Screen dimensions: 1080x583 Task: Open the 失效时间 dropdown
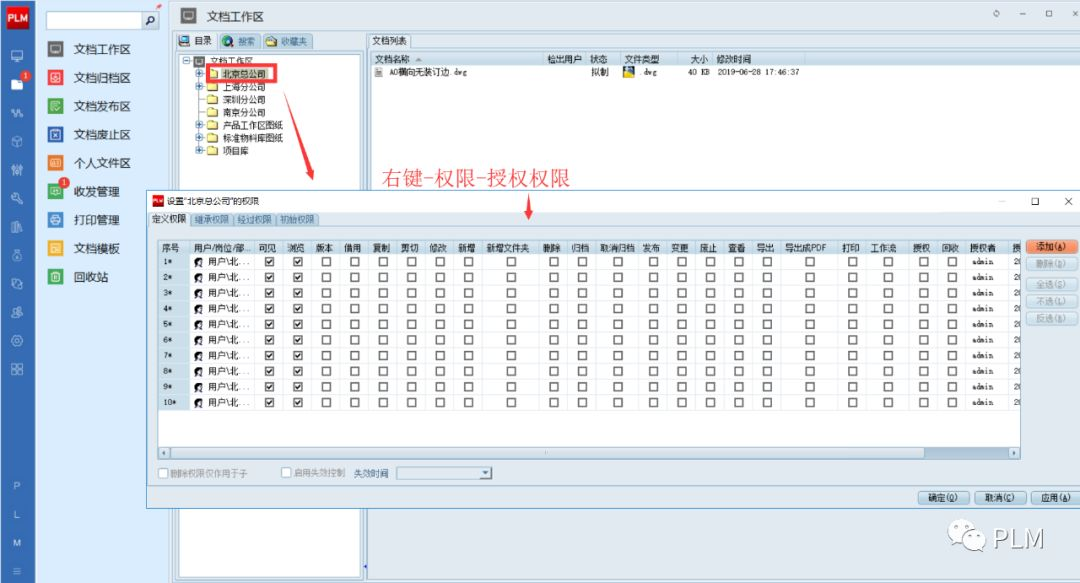pyautogui.click(x=486, y=473)
